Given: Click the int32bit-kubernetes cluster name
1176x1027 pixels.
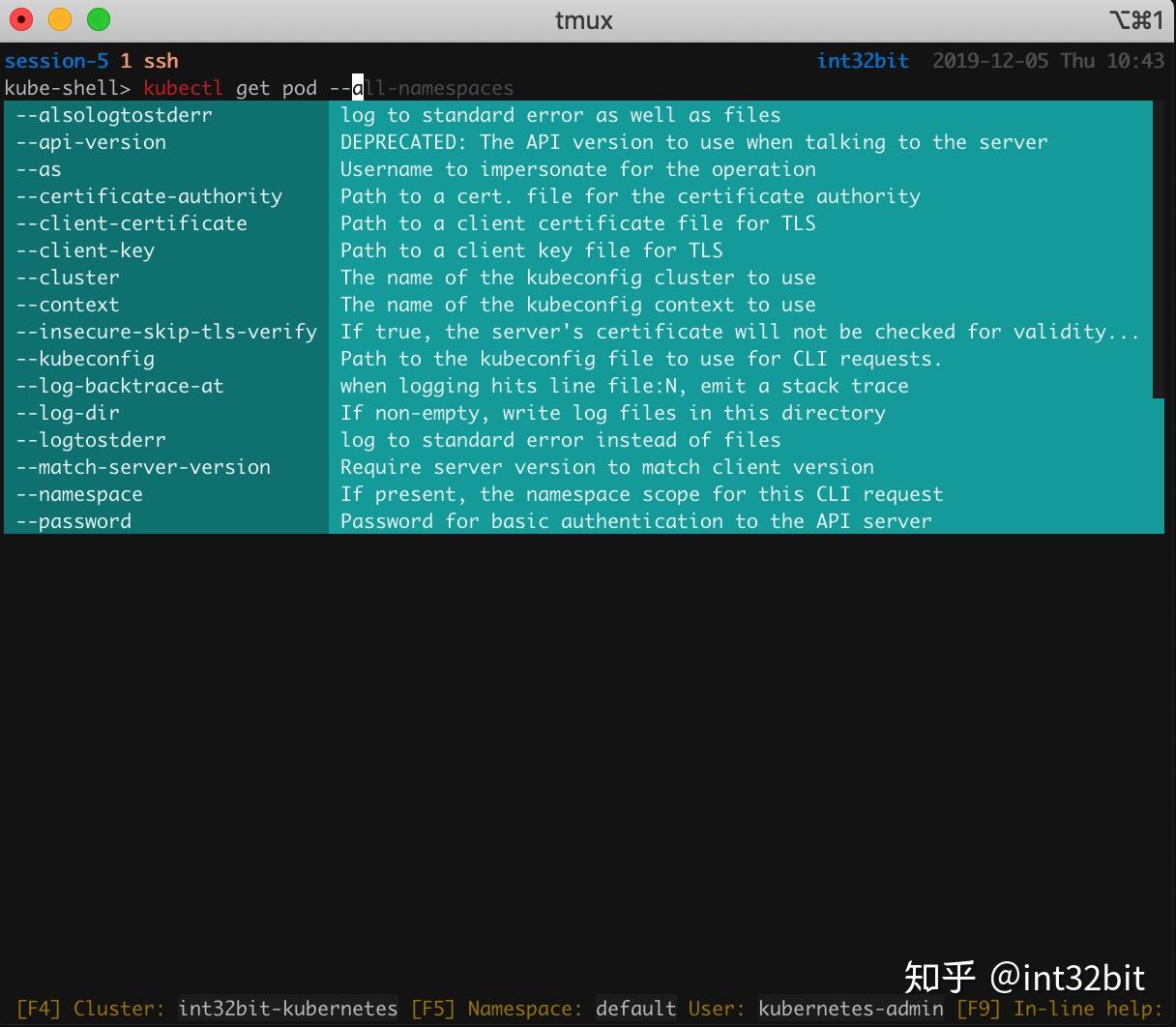Looking at the screenshot, I should [287, 1008].
